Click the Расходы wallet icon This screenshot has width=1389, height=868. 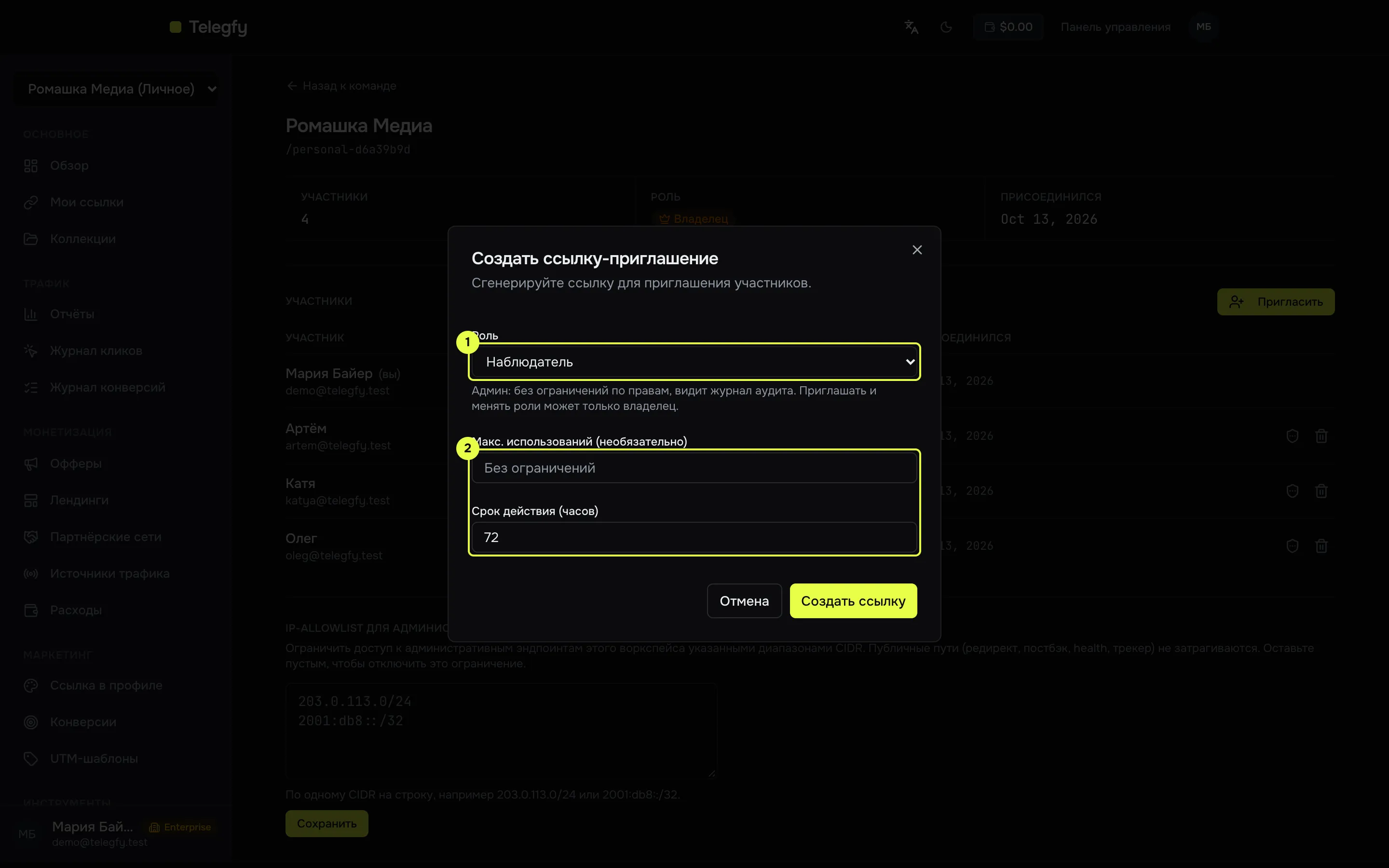tap(31, 610)
